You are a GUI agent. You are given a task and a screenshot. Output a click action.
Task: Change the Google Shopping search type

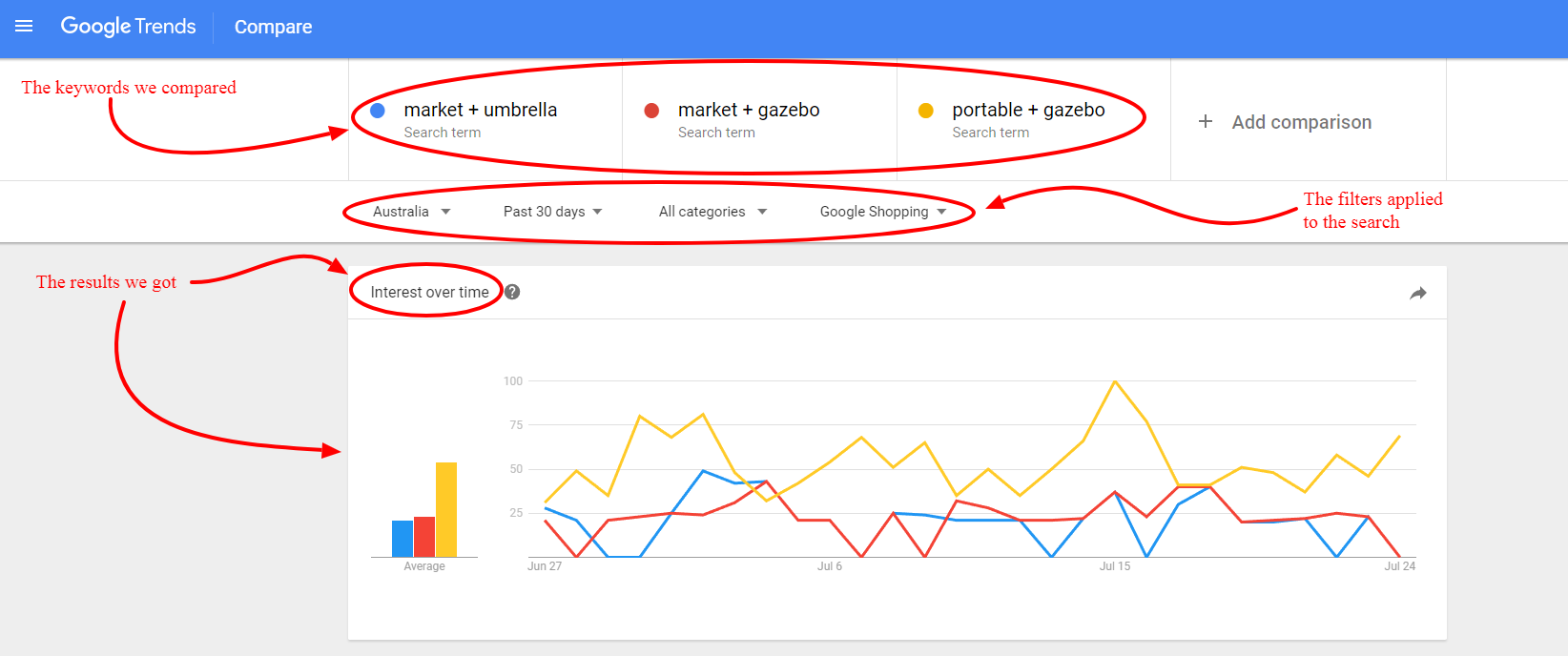[883, 212]
